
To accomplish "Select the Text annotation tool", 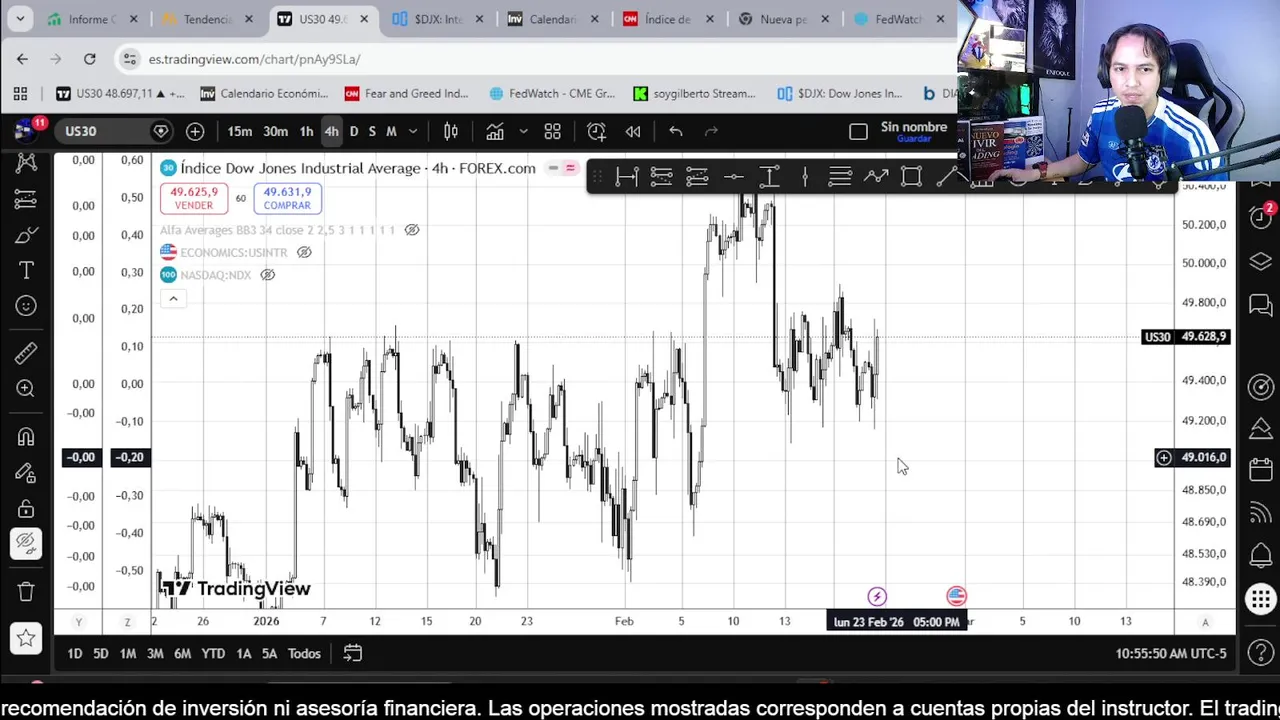I will (26, 271).
